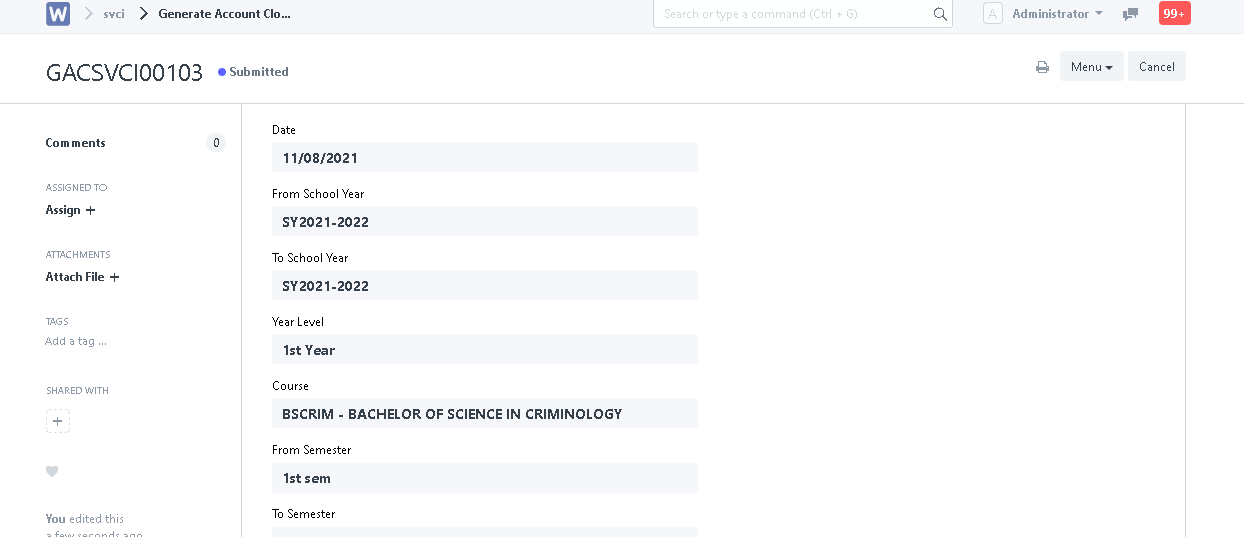
Task: Open the Comments section
Action: coord(75,143)
